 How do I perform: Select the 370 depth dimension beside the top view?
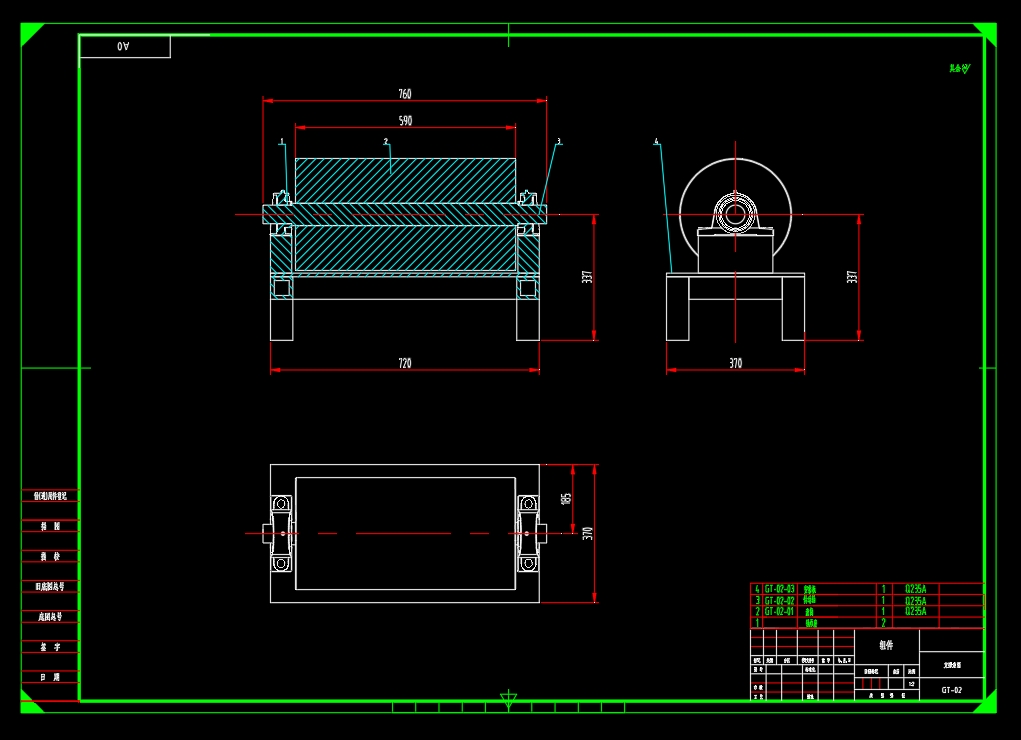point(587,533)
